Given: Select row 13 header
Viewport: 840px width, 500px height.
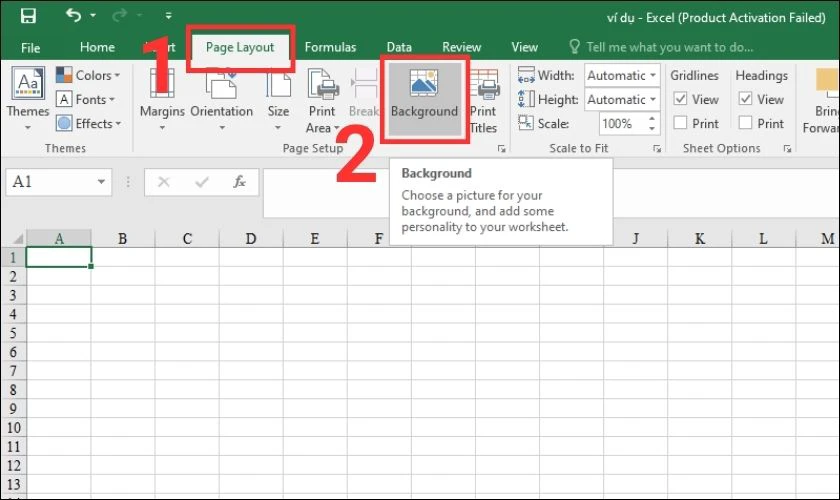Looking at the screenshot, I should (x=13, y=484).
